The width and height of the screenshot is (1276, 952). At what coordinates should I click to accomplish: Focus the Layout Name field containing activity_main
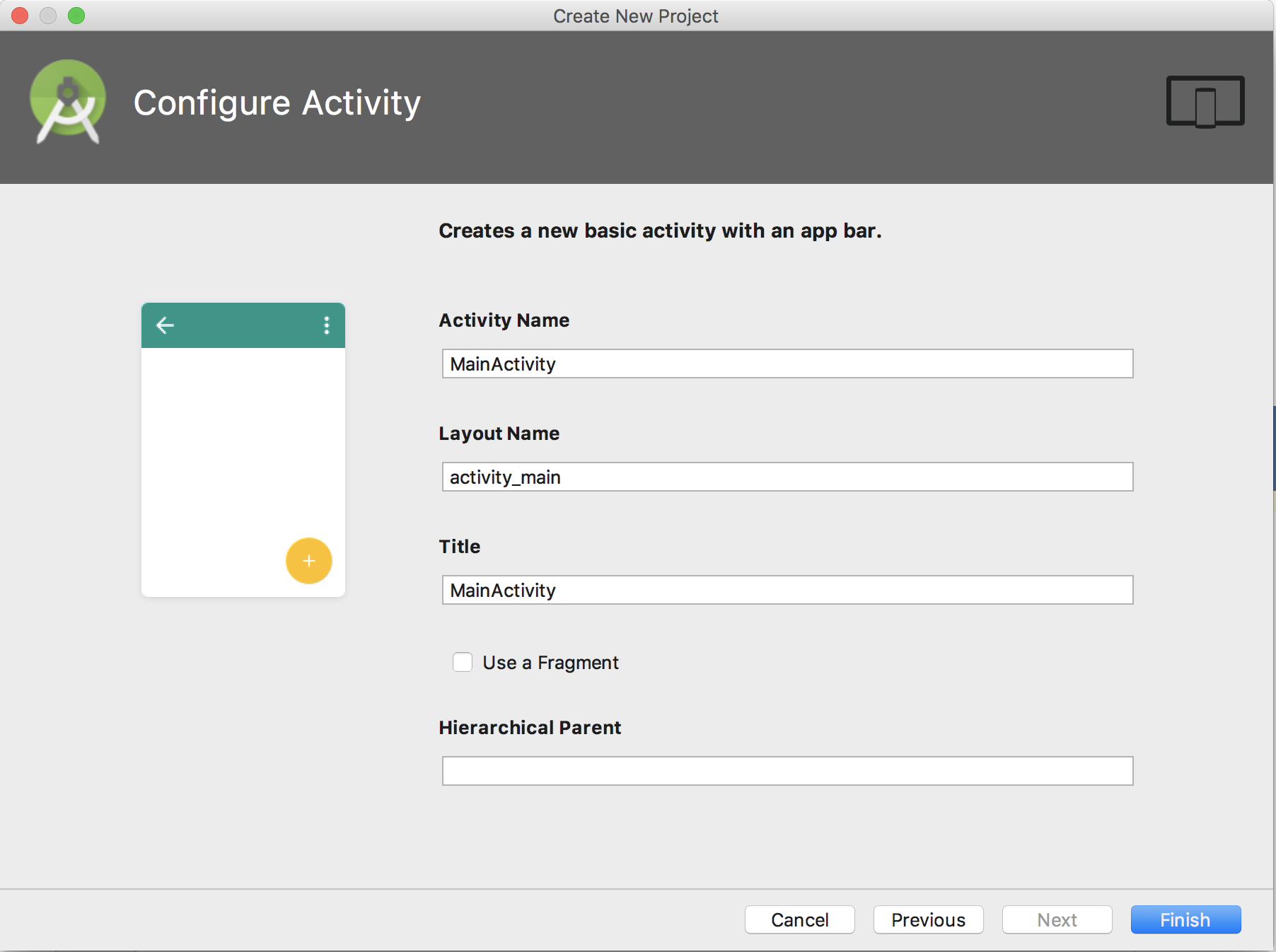[787, 477]
